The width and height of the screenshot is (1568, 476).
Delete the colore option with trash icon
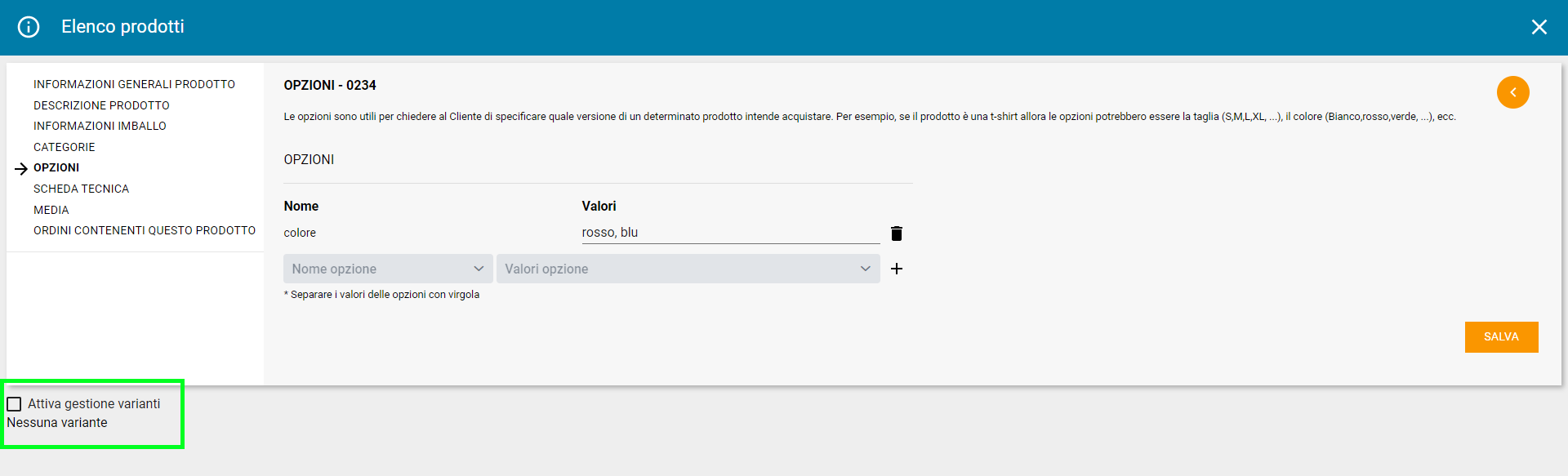pos(896,234)
